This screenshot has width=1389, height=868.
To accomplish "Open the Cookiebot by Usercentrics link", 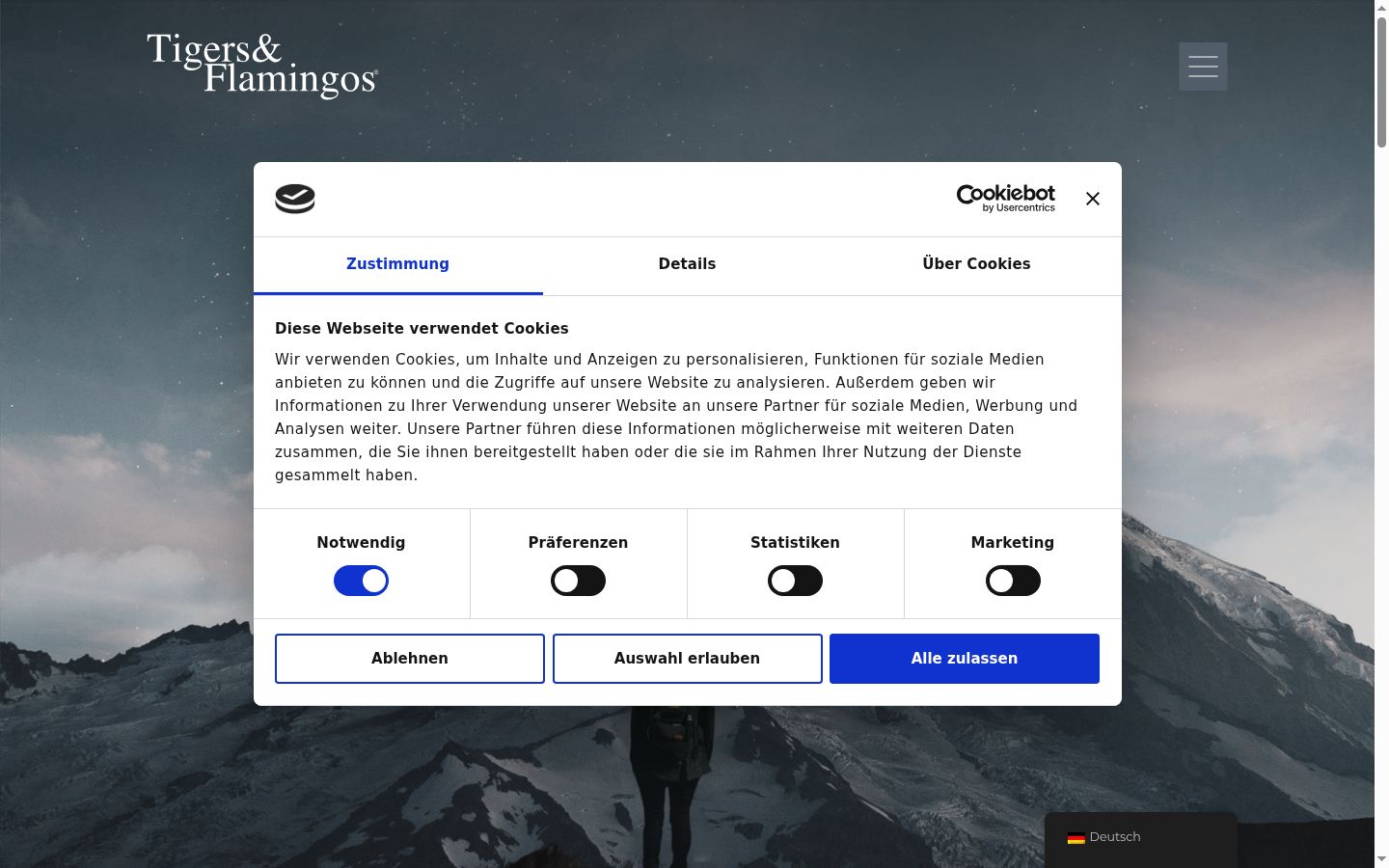I will tap(1006, 198).
